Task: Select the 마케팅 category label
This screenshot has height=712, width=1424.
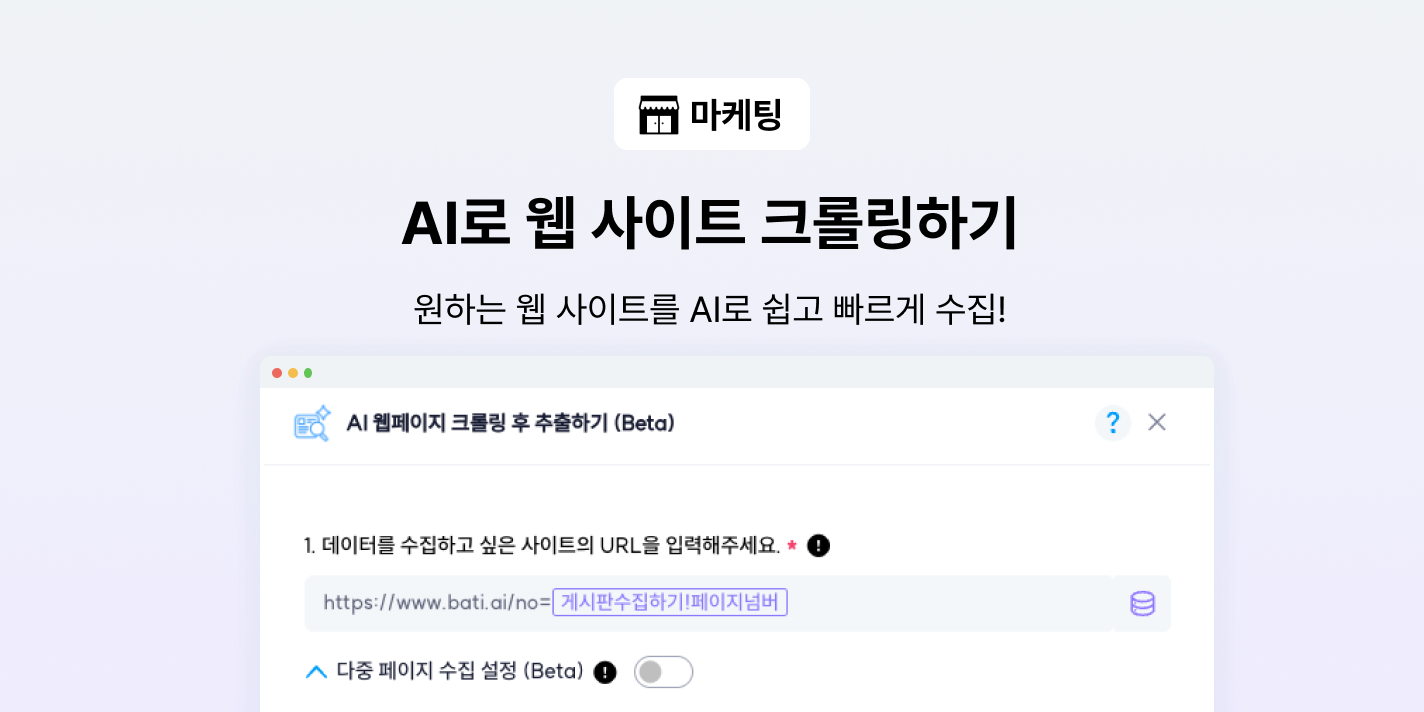Action: coord(735,115)
